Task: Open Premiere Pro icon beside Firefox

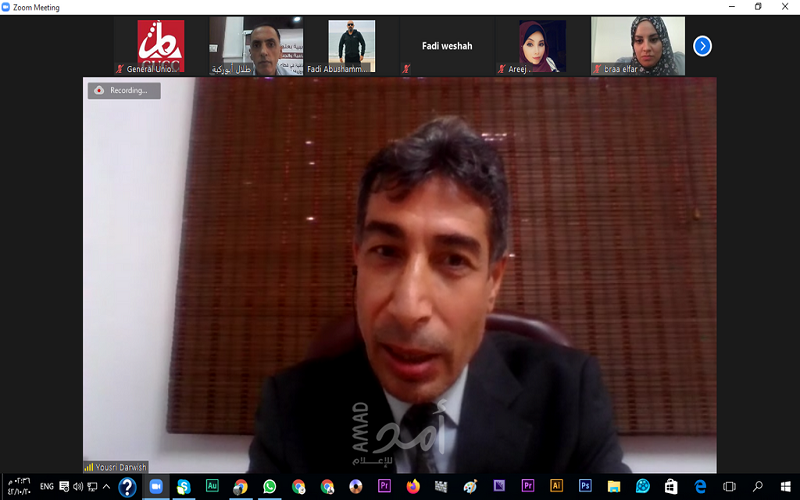Action: click(x=384, y=486)
